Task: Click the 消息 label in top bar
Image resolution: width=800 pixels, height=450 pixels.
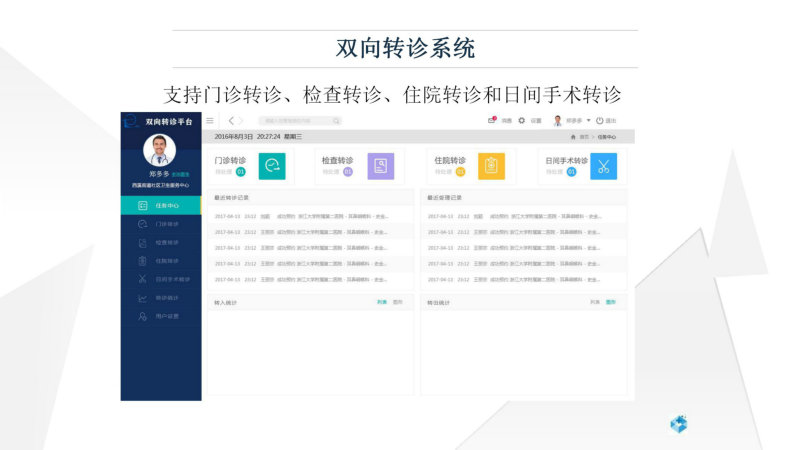Action: [x=507, y=121]
